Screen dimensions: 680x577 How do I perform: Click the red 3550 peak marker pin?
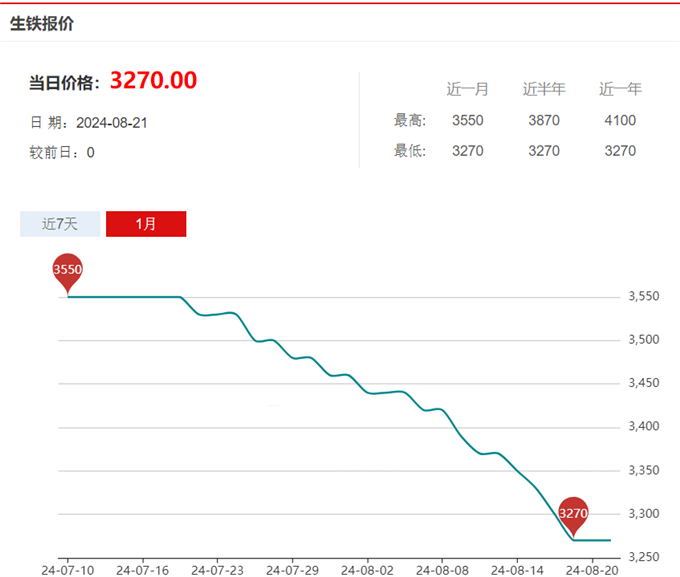click(x=67, y=271)
